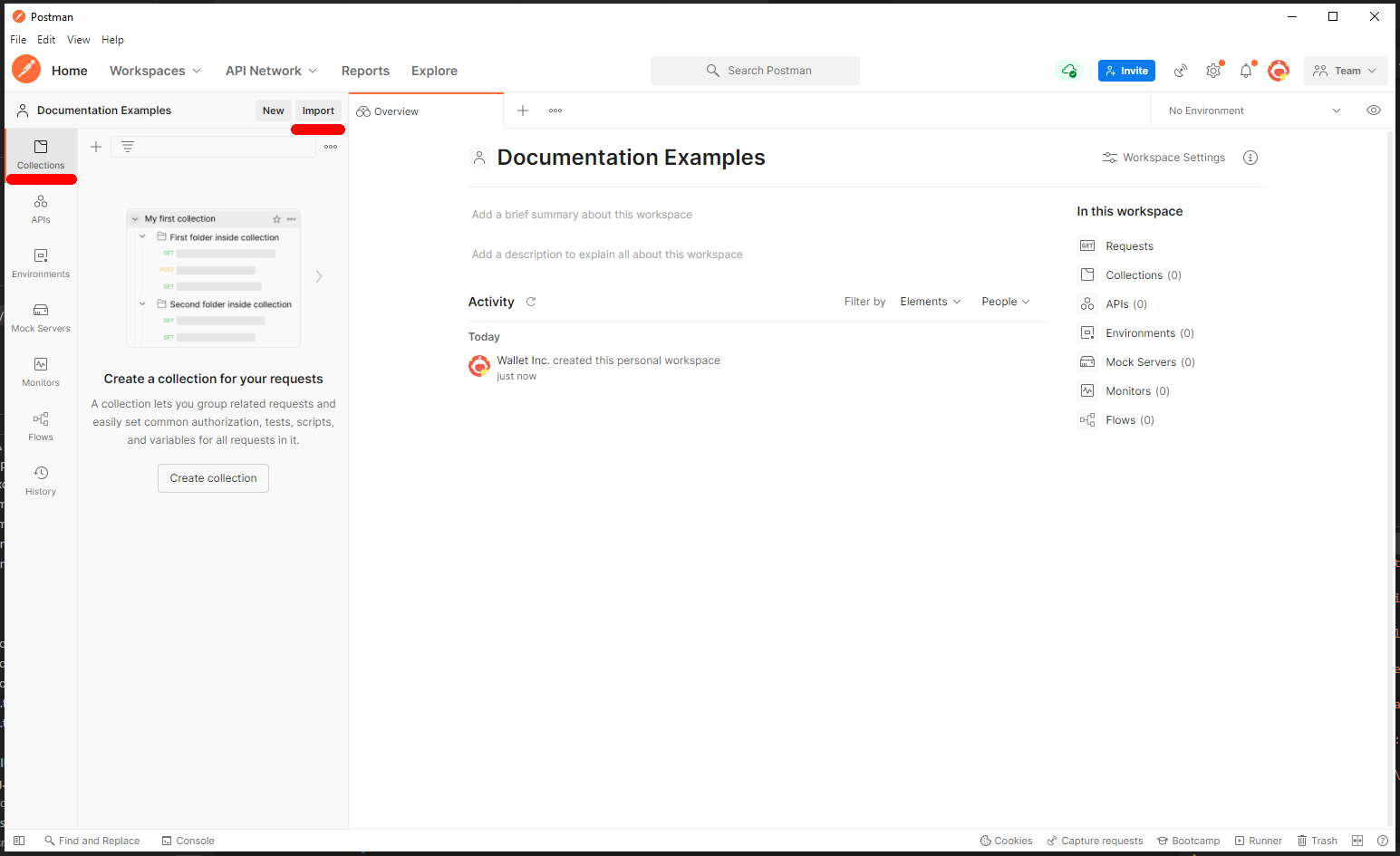Open the Collections sidebar tab
1400x856 pixels.
41,155
